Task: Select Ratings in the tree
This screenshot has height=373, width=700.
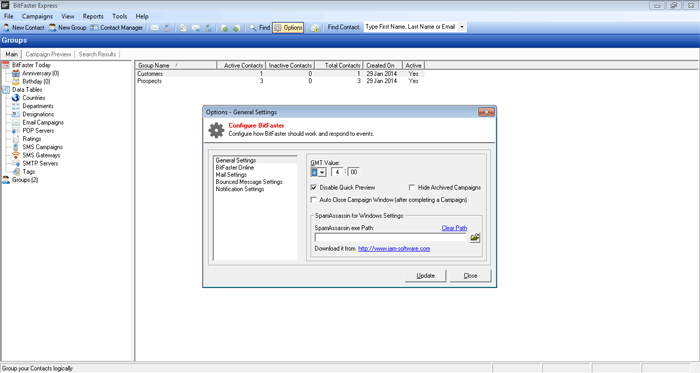Action: tap(32, 139)
